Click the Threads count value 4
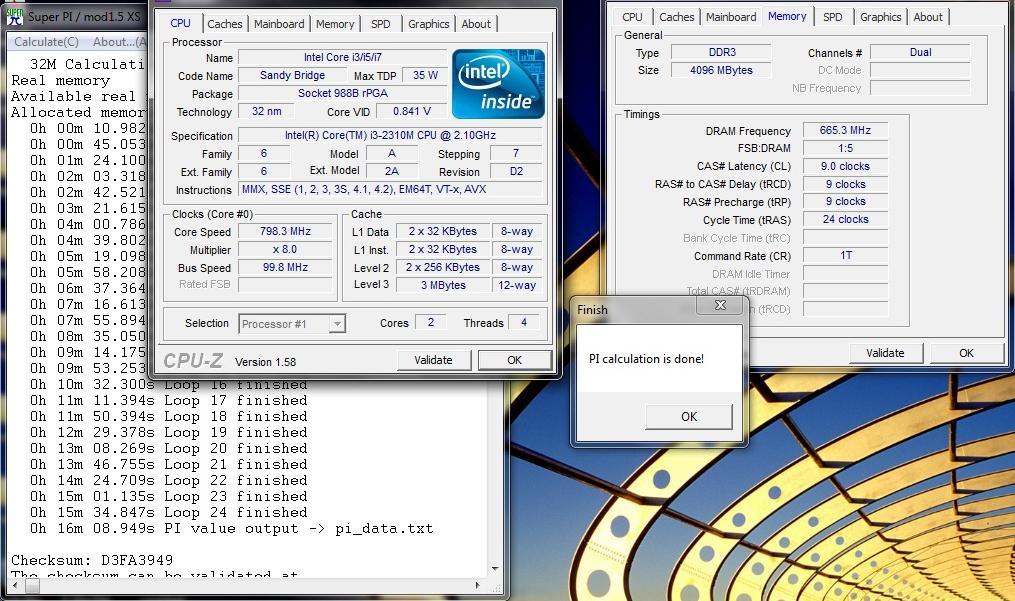 (x=524, y=322)
